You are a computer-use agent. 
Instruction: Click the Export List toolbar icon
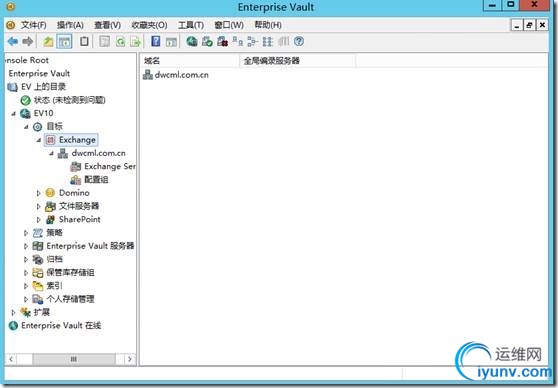point(135,42)
